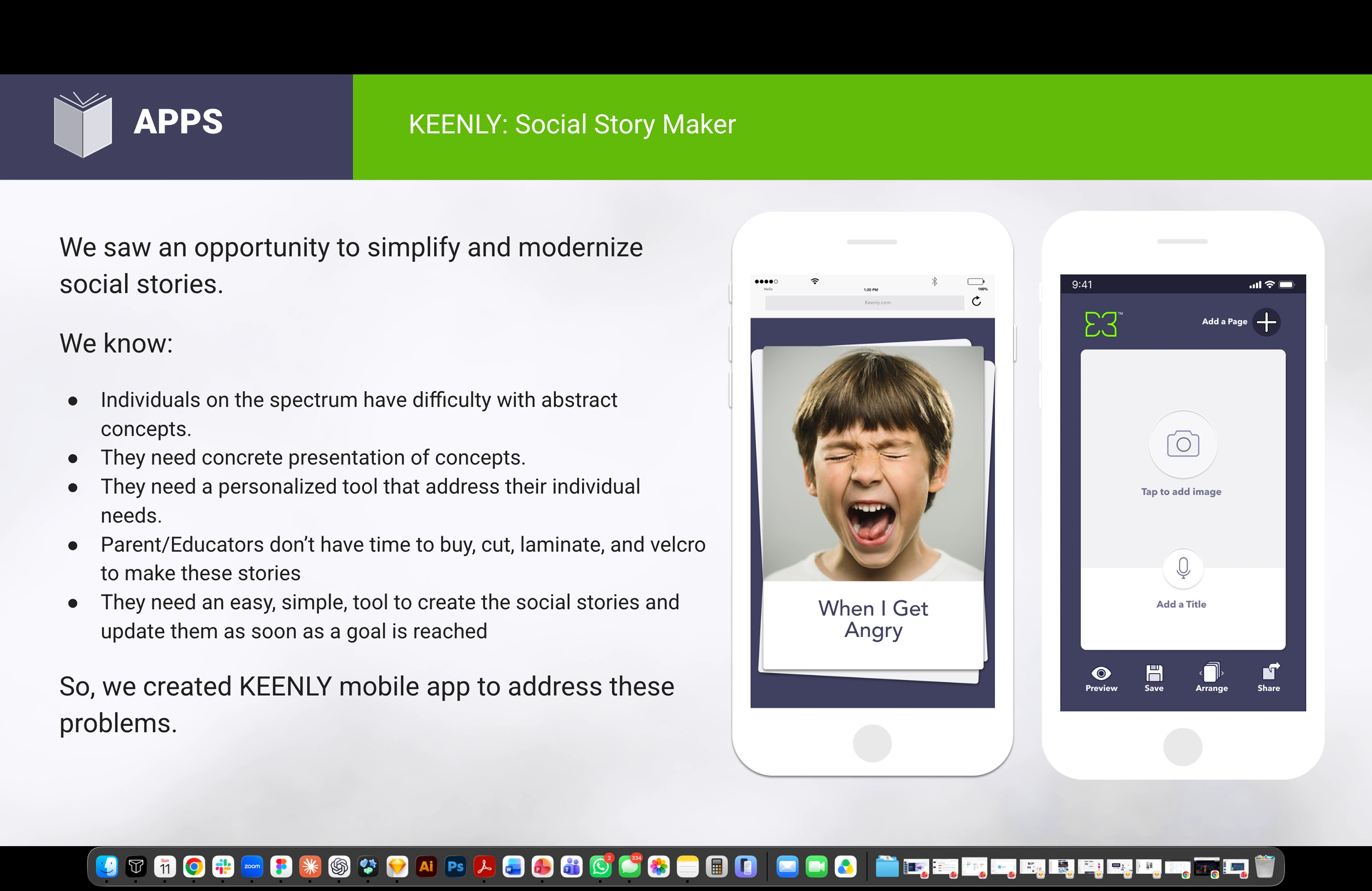Open Microsoft Teams from the dock
Screen dimensions: 1372x891
(571, 866)
